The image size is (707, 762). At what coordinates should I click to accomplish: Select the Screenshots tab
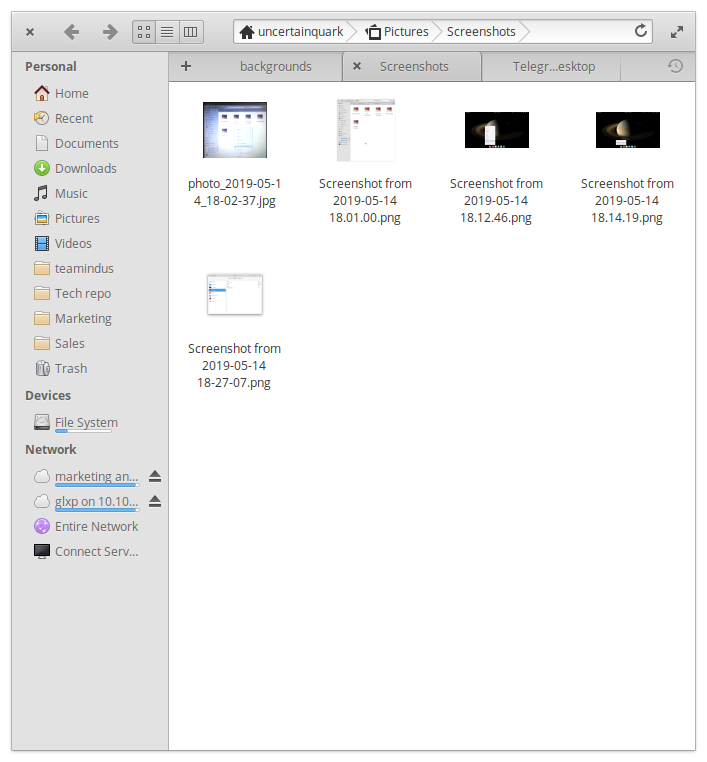[x=414, y=67]
